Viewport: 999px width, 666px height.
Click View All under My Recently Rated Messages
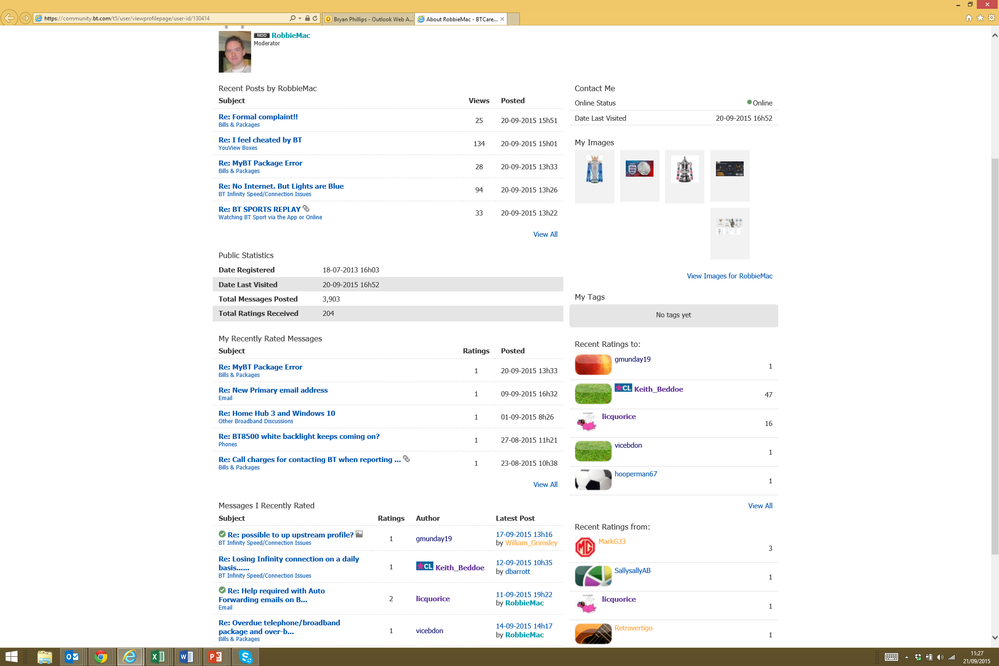[x=545, y=485]
